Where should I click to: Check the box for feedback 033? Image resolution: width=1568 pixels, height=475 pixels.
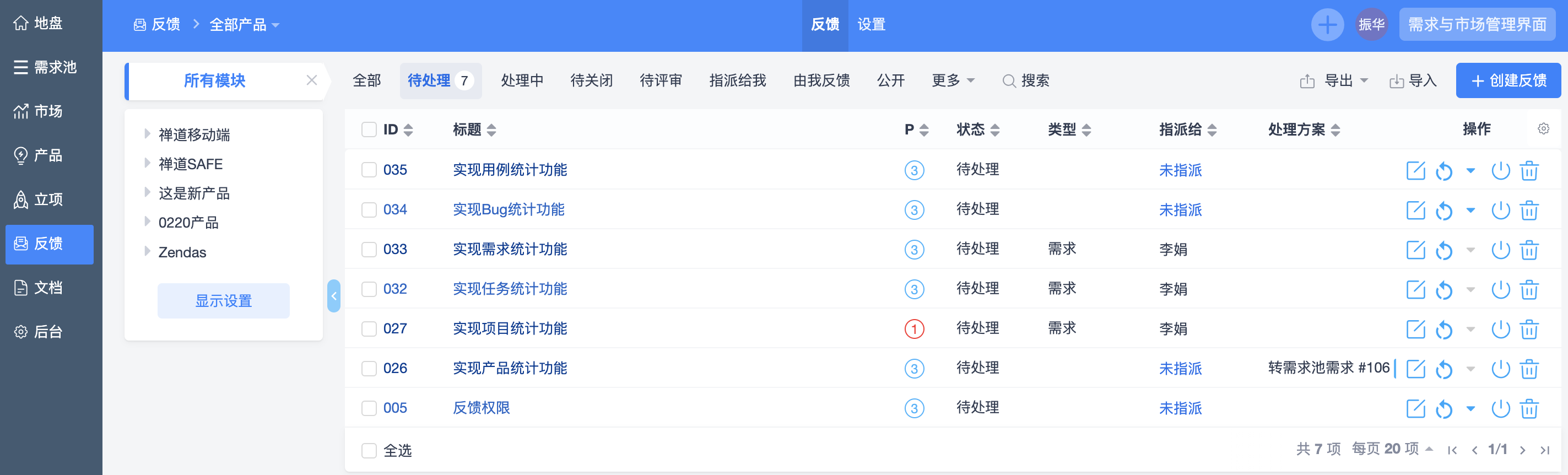pos(369,250)
